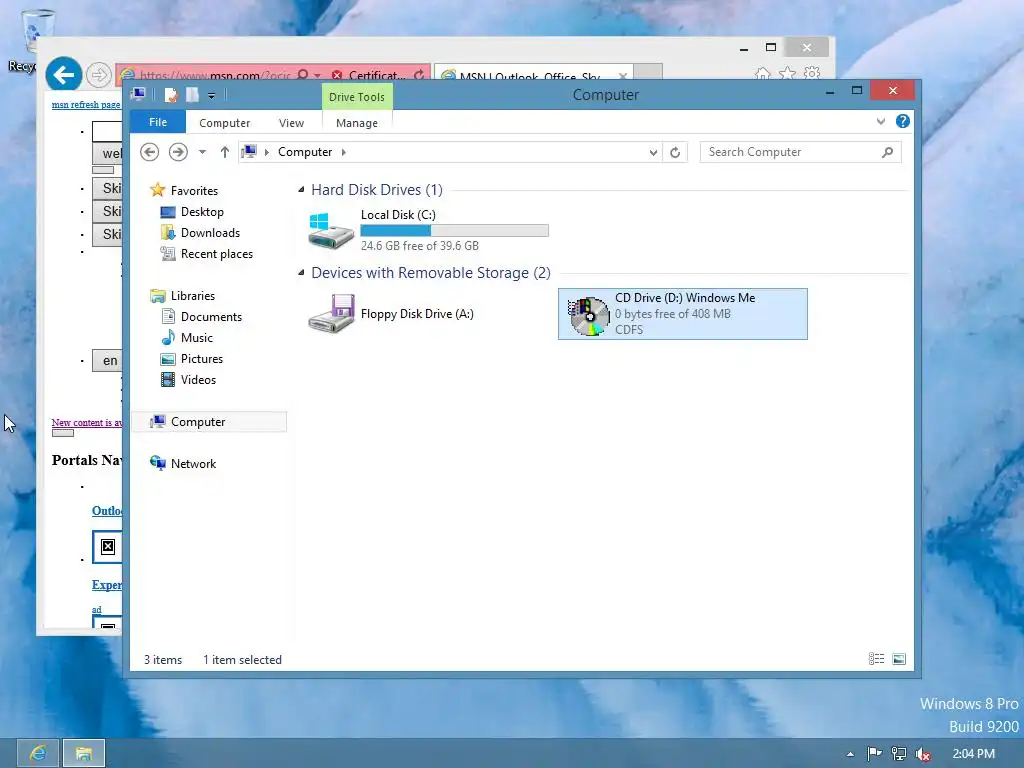Collapse the Hard Disk Drives group
Image resolution: width=1024 pixels, height=768 pixels.
pyautogui.click(x=301, y=189)
